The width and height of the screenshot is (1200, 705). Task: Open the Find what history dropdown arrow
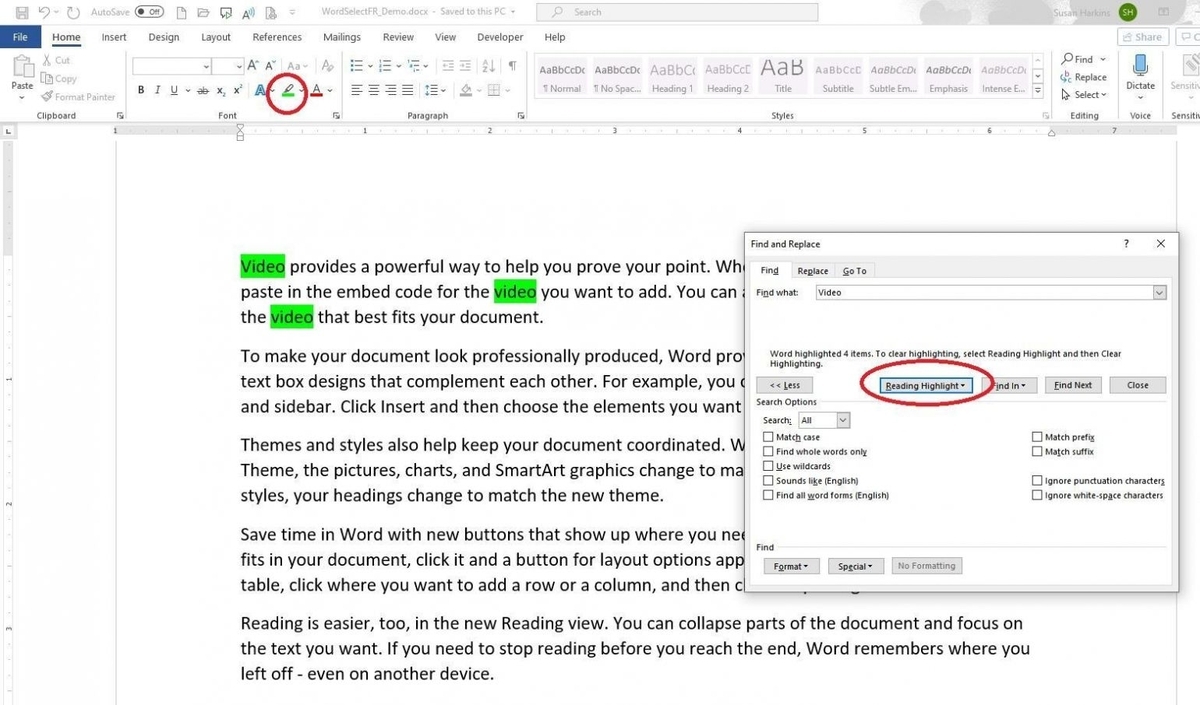[1159, 293]
